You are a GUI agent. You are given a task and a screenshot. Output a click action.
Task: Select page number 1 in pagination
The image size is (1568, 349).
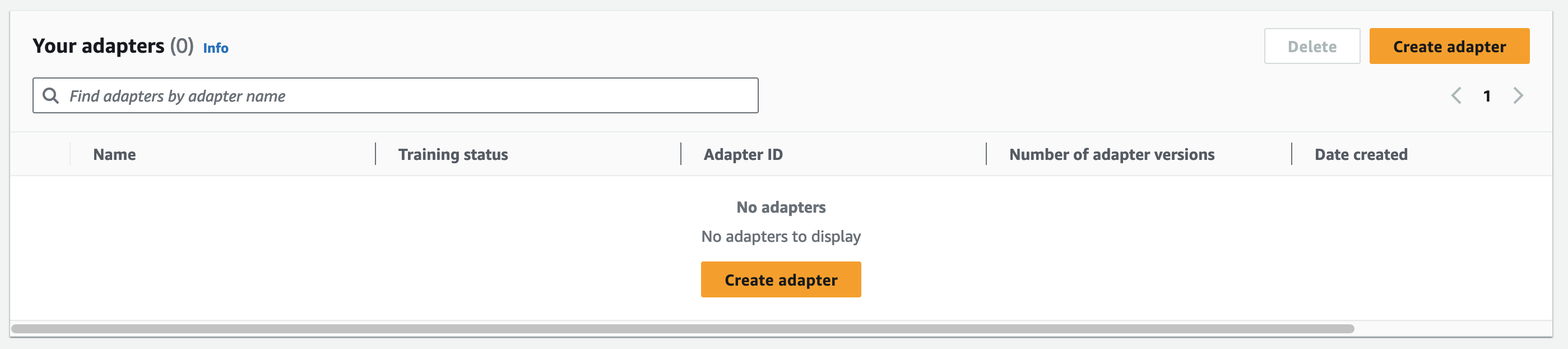point(1488,95)
